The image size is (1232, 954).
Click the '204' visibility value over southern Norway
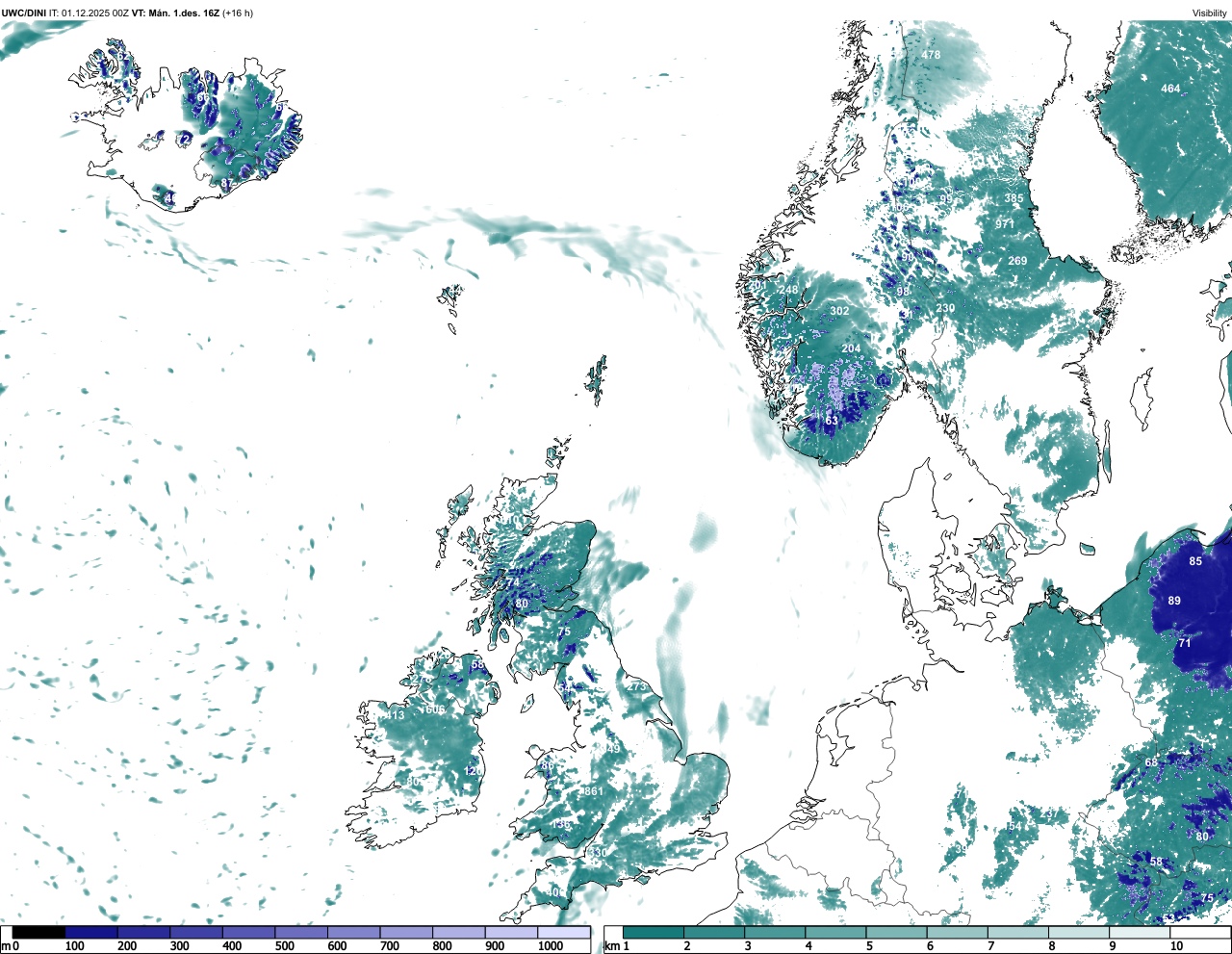tap(851, 348)
